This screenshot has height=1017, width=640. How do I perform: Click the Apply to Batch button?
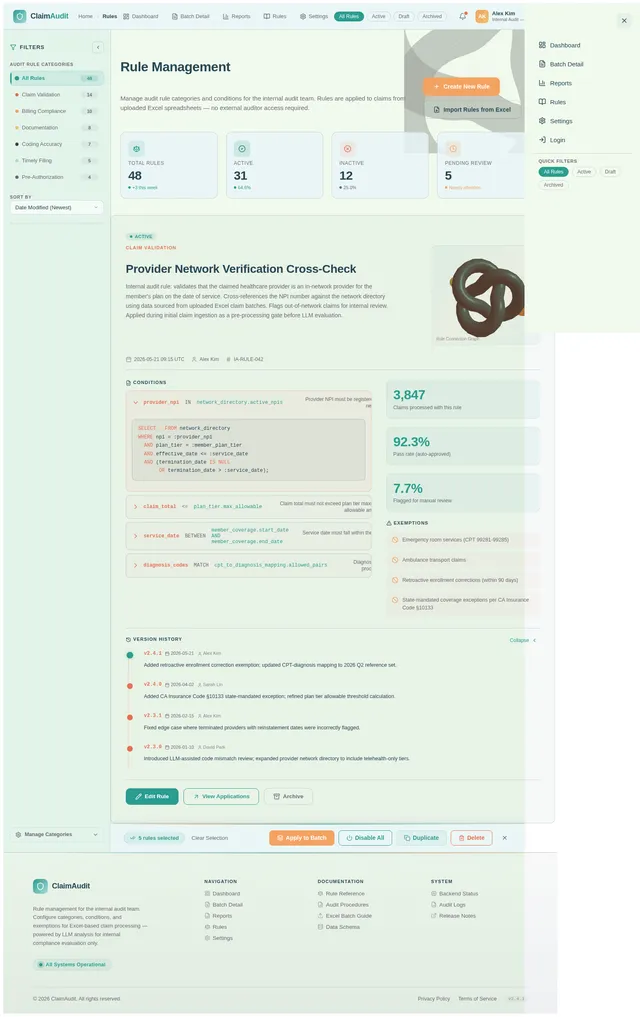click(302, 838)
